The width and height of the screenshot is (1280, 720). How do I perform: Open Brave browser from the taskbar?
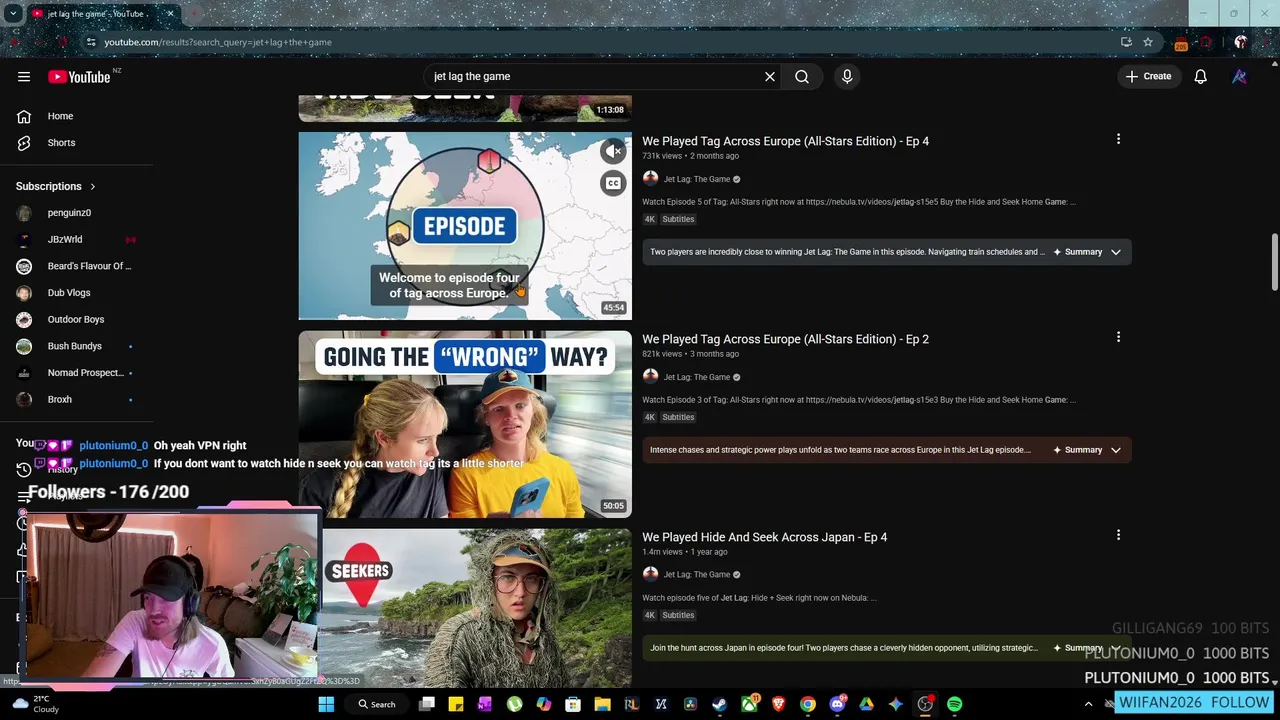tap(778, 704)
